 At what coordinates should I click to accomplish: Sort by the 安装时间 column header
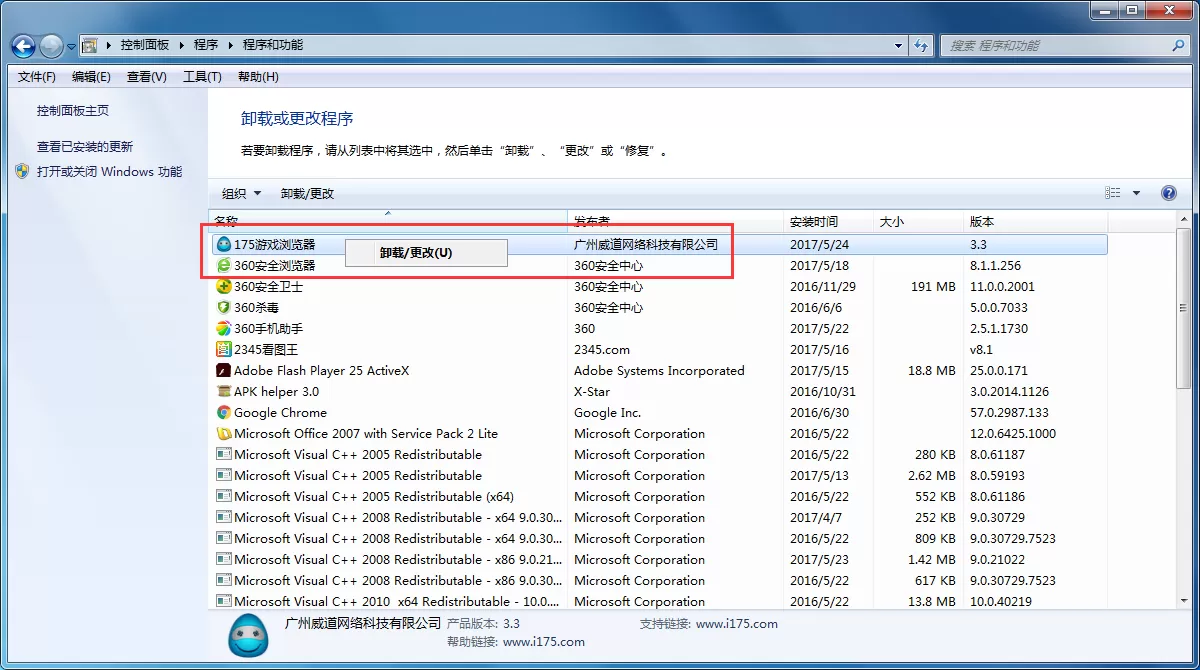point(829,221)
